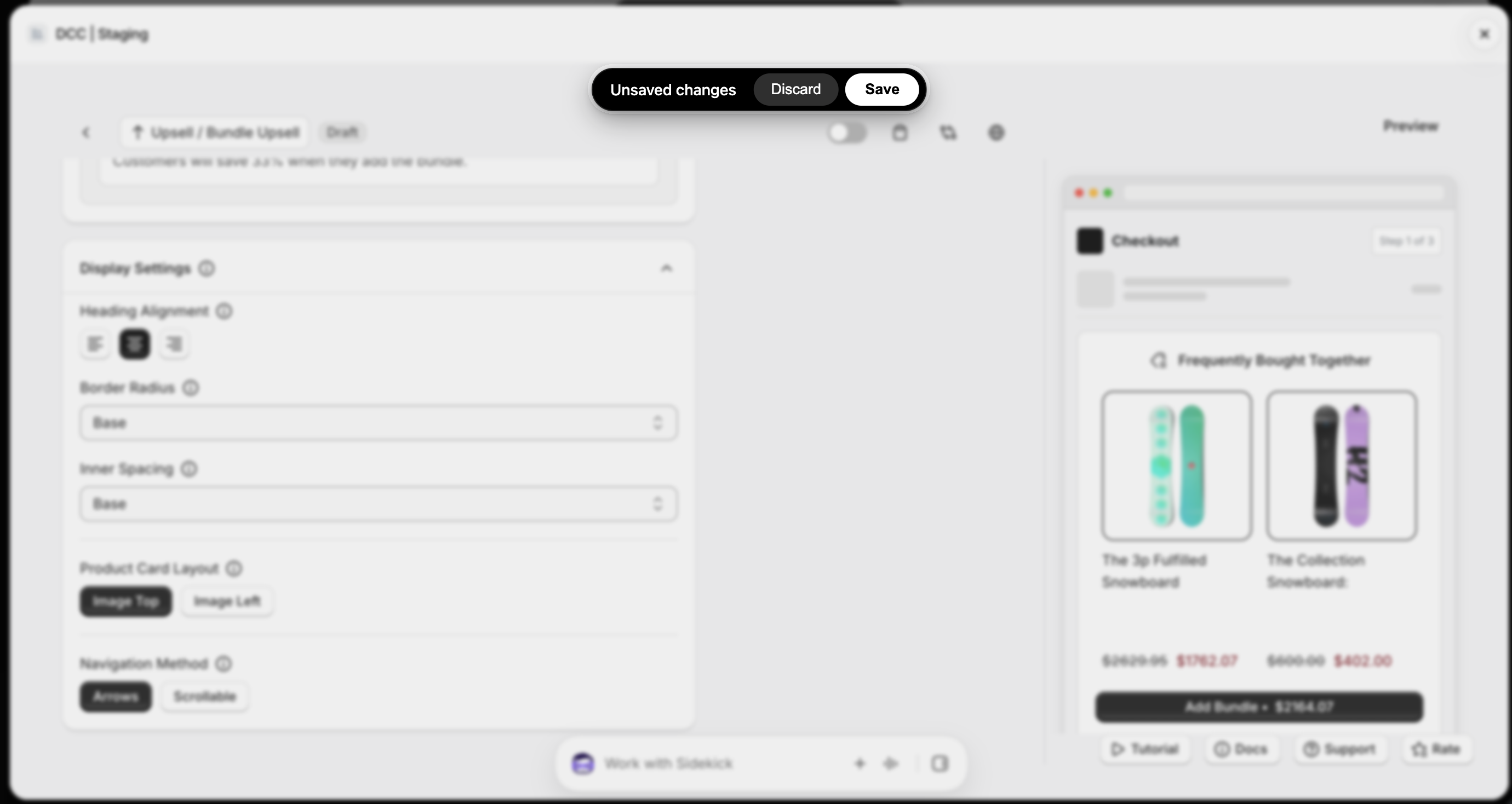Image resolution: width=1512 pixels, height=804 pixels.
Task: Click the Sidekick avatar icon
Action: click(583, 763)
